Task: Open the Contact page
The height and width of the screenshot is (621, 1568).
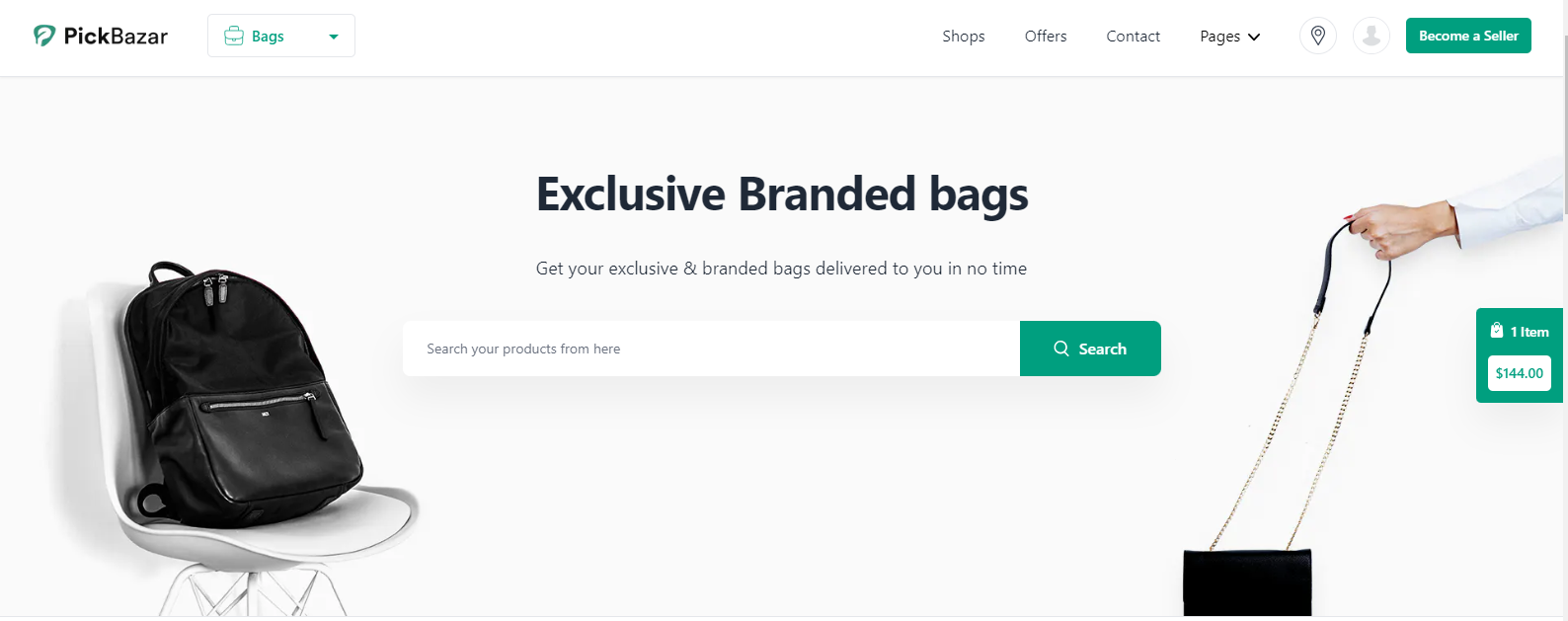Action: (x=1133, y=36)
